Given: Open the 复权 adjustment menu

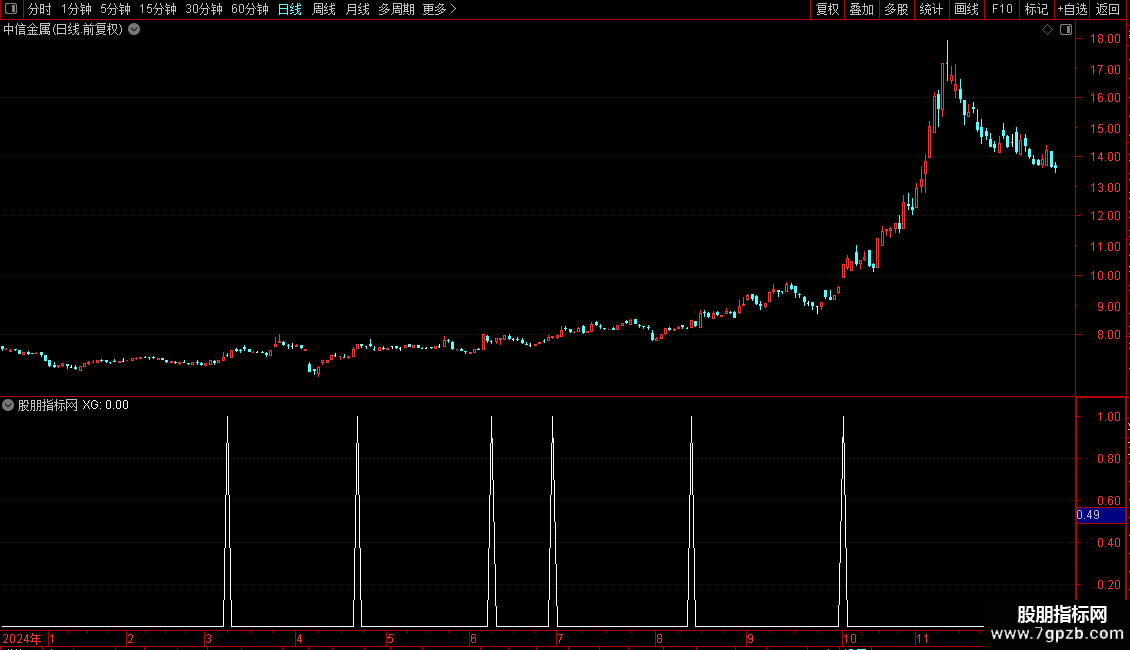Looking at the screenshot, I should click(827, 9).
